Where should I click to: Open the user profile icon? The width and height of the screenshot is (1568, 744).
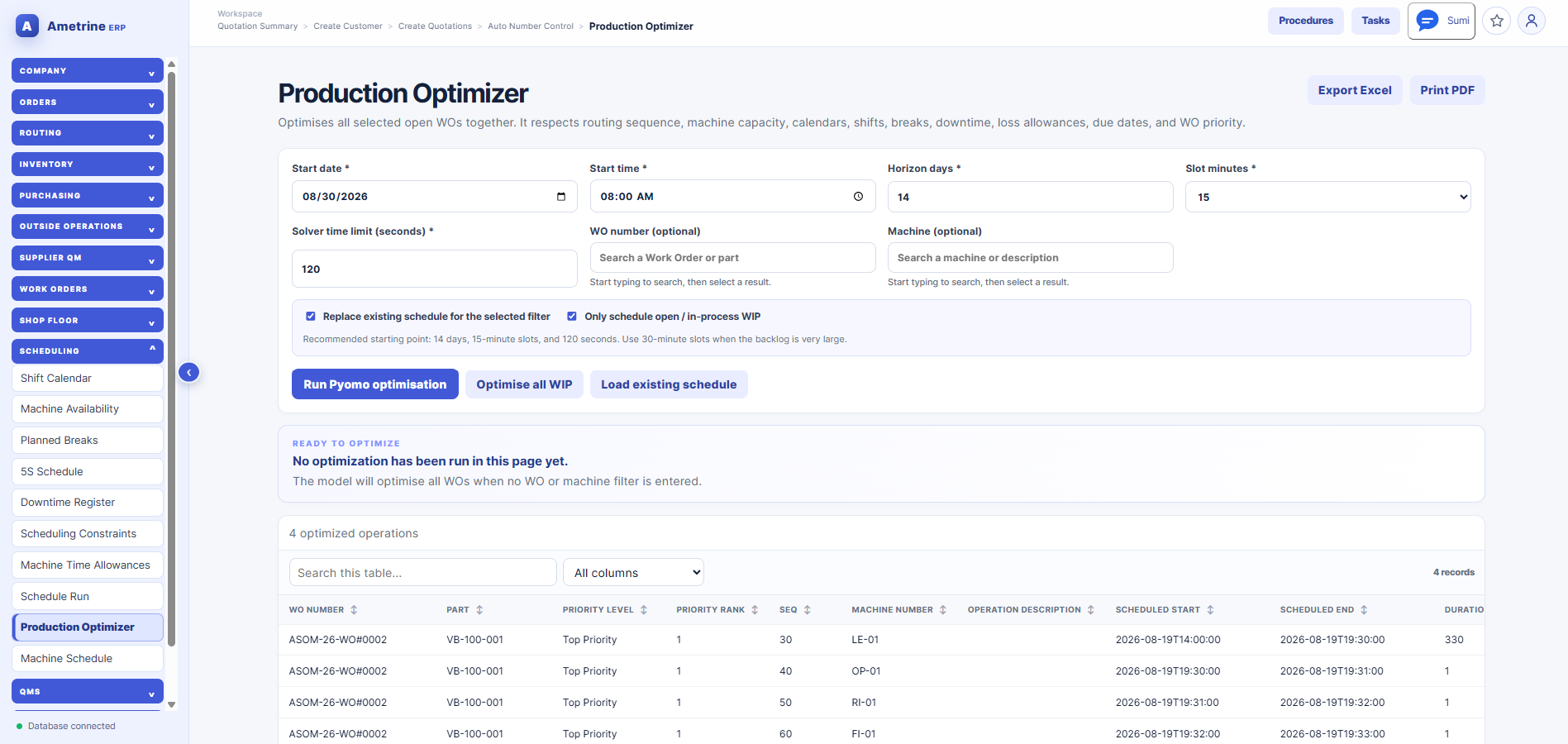coord(1532,21)
